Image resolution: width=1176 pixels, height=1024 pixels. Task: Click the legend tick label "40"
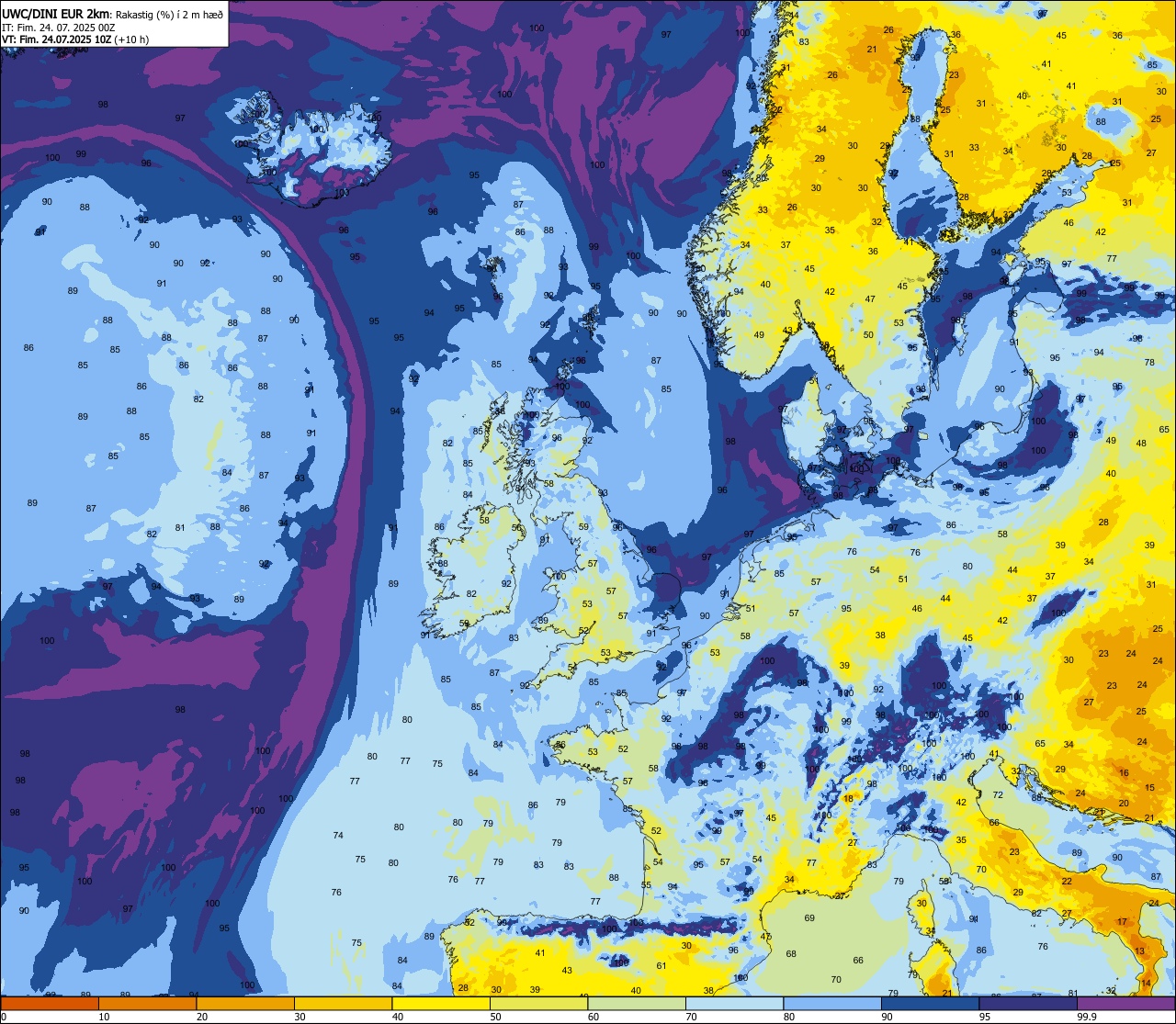pos(398,1017)
